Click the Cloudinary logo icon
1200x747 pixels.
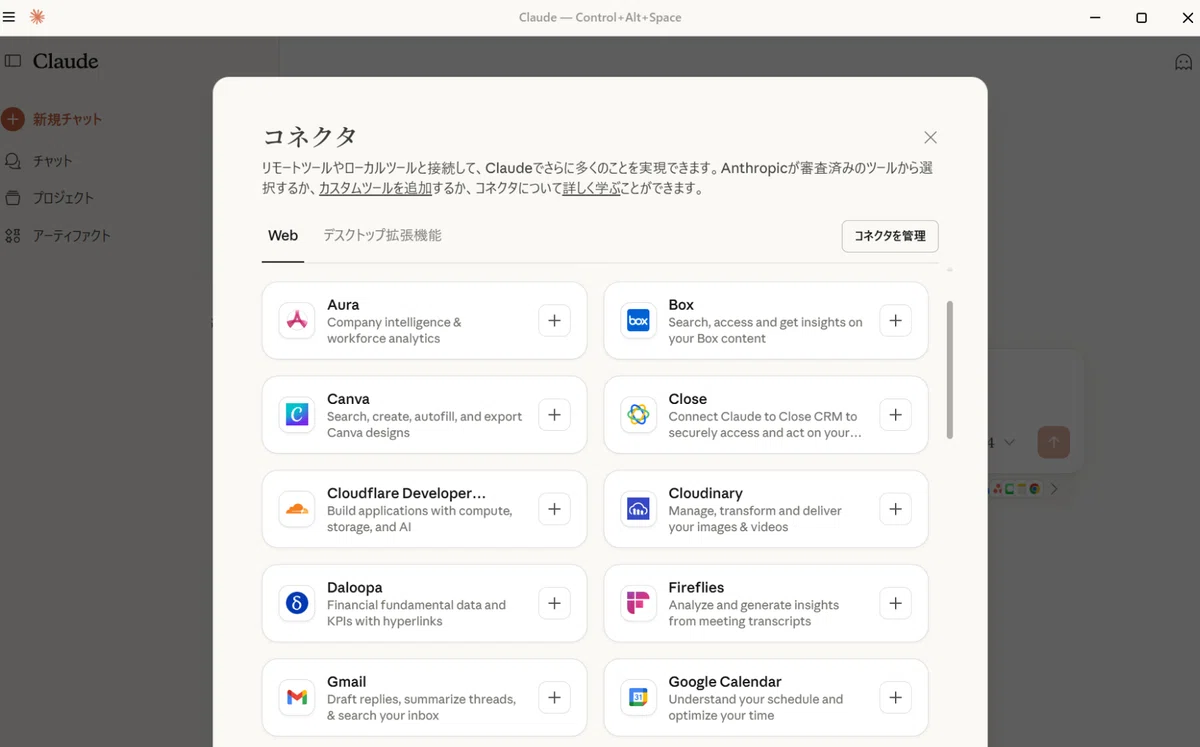638,509
